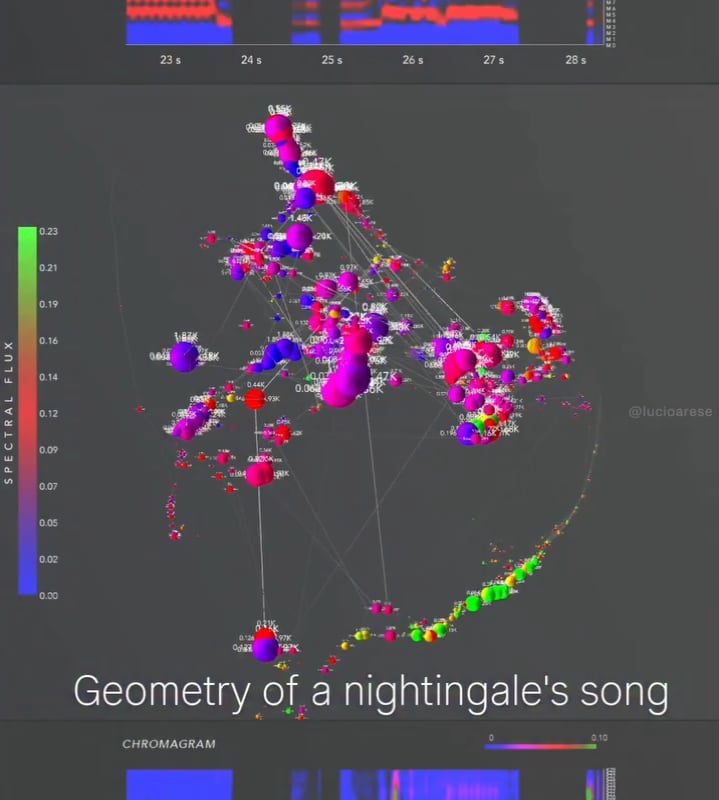
Task: Click the Spectral Flux gradient color bar
Action: pyautogui.click(x=27, y=411)
